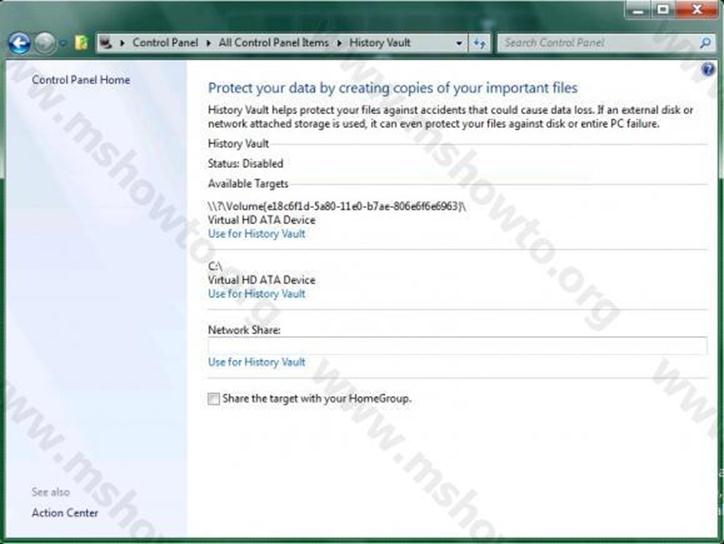Viewport: 724px width, 544px height.
Task: Expand the chevron before Control Panel breadcrumb
Action: (x=122, y=43)
